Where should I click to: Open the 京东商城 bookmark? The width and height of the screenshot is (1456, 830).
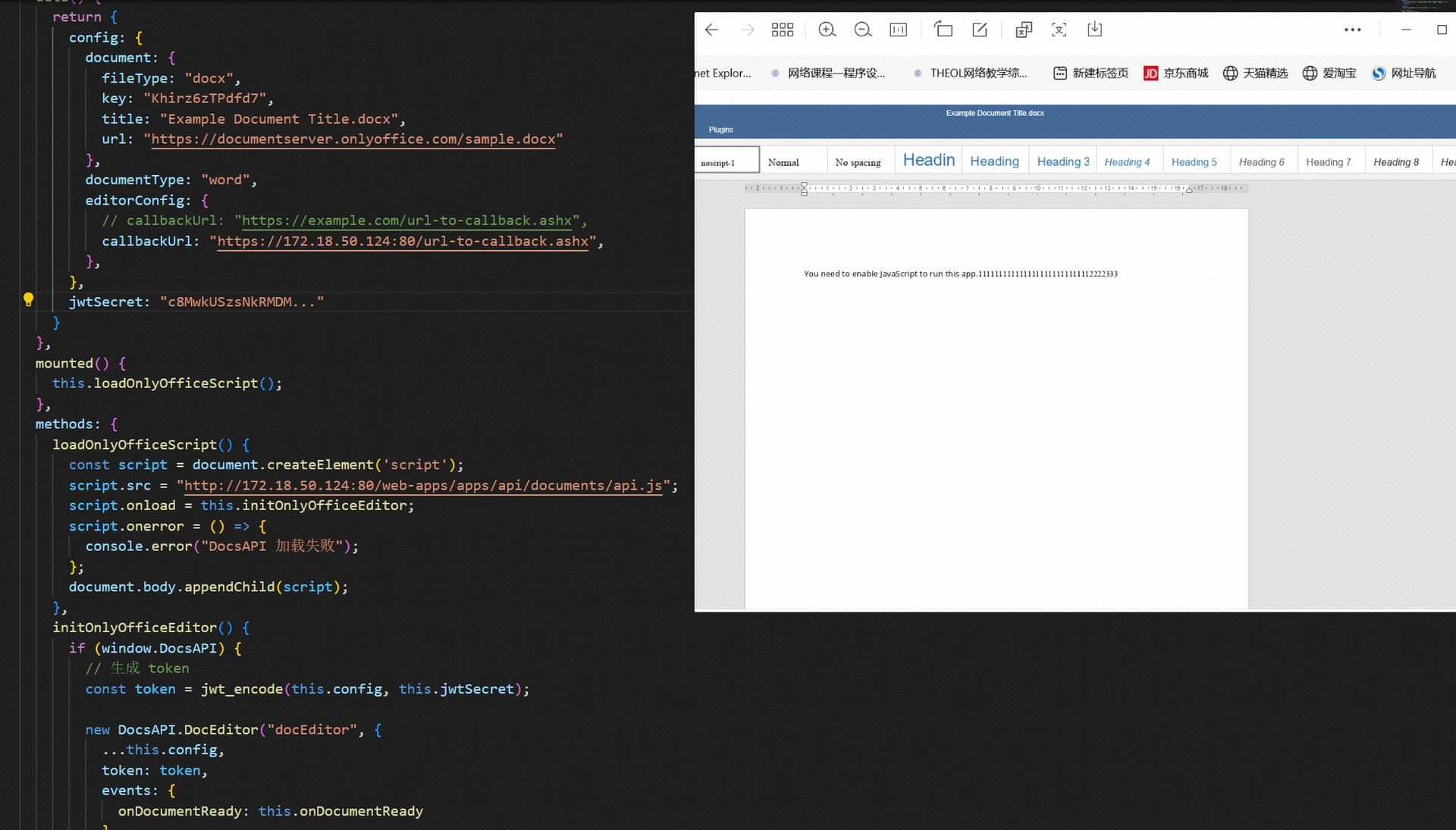pos(1176,73)
